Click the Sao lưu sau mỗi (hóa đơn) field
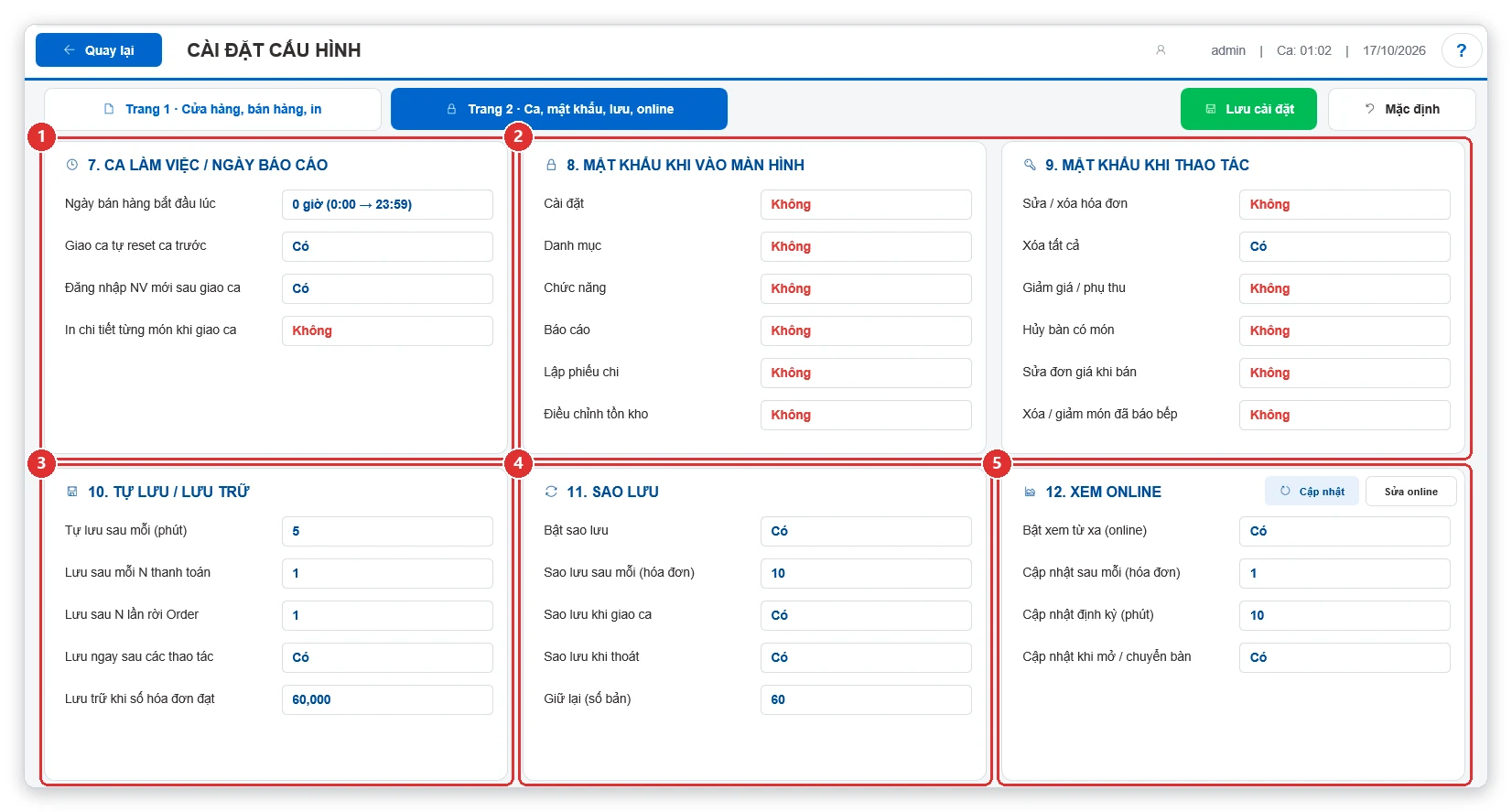 (866, 573)
